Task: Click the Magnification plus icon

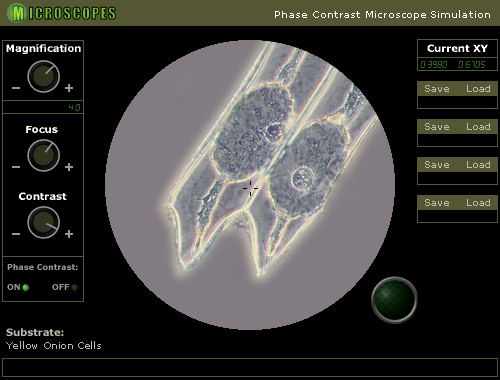Action: pos(69,88)
